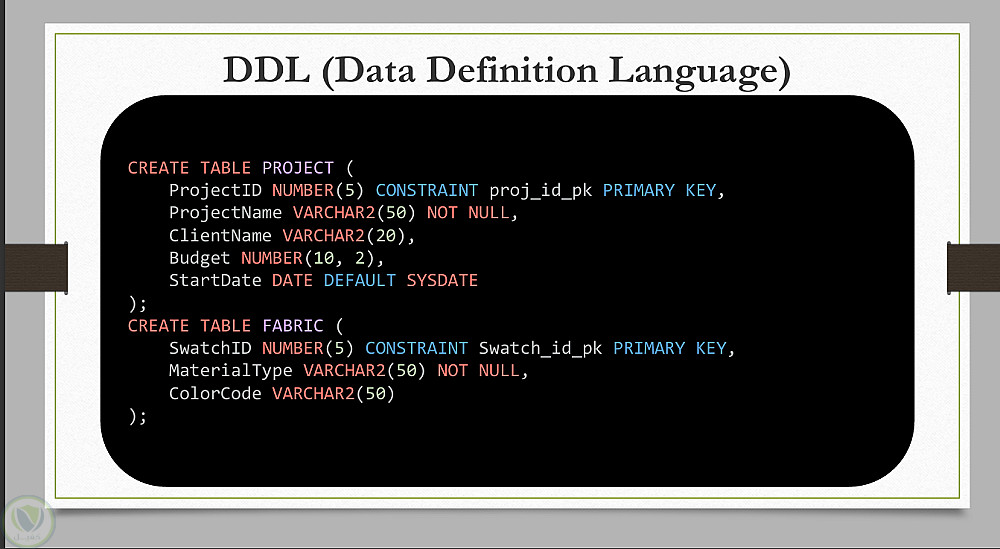Viewport: 1000px width, 549px height.
Task: Click the 'ColorCode' column name
Action: click(215, 393)
